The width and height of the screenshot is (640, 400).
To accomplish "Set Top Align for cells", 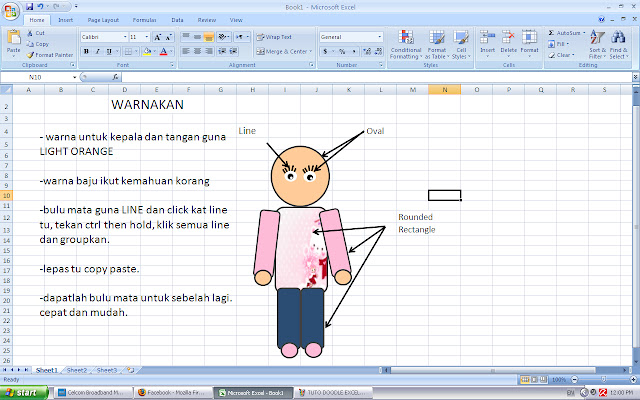I will 186,37.
